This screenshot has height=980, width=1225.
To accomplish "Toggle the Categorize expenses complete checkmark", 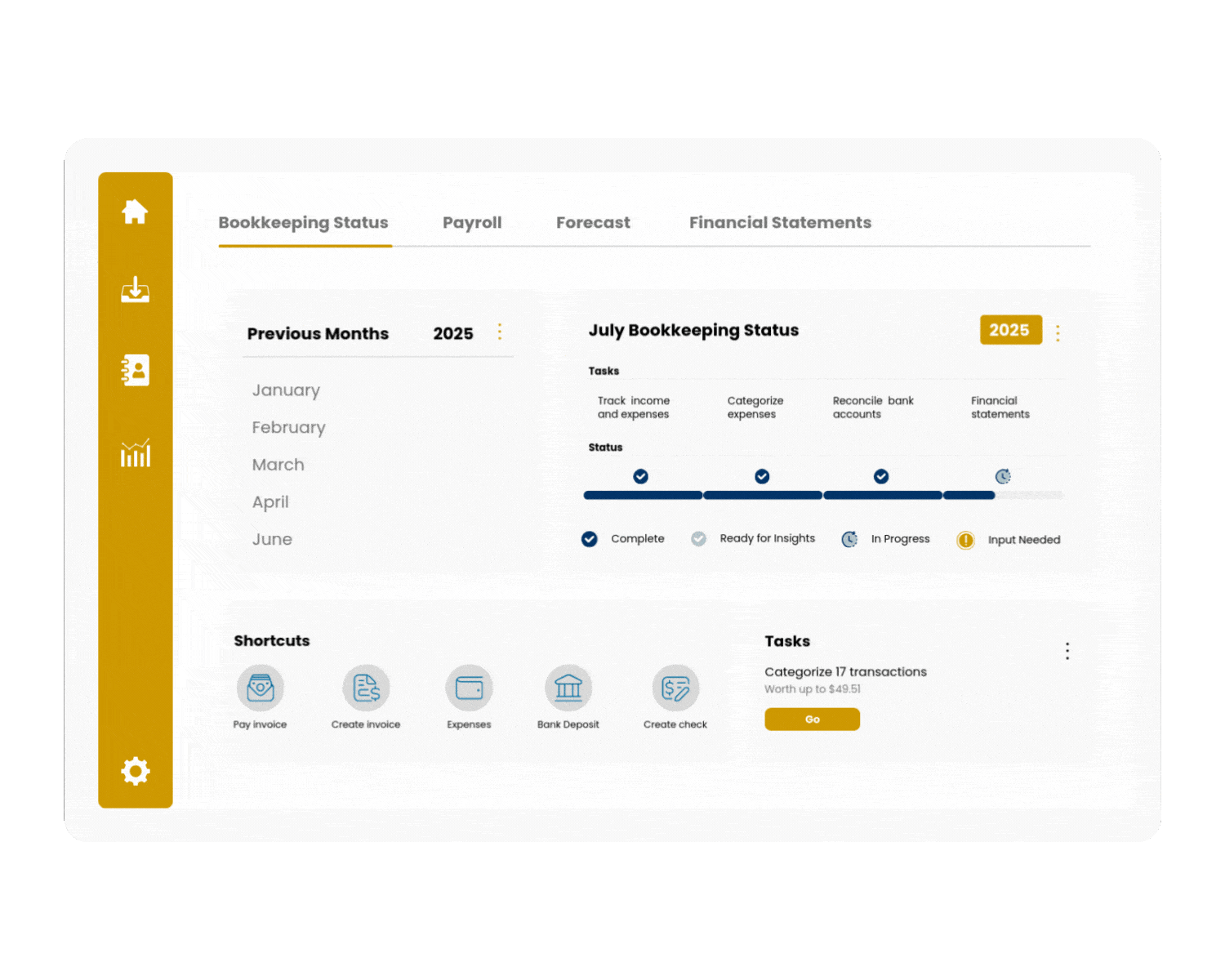I will coord(762,476).
